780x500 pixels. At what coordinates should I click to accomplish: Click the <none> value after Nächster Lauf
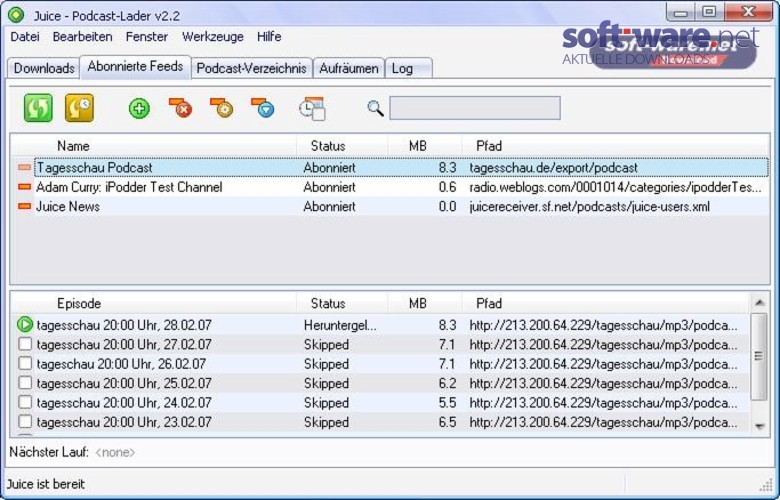tap(115, 452)
